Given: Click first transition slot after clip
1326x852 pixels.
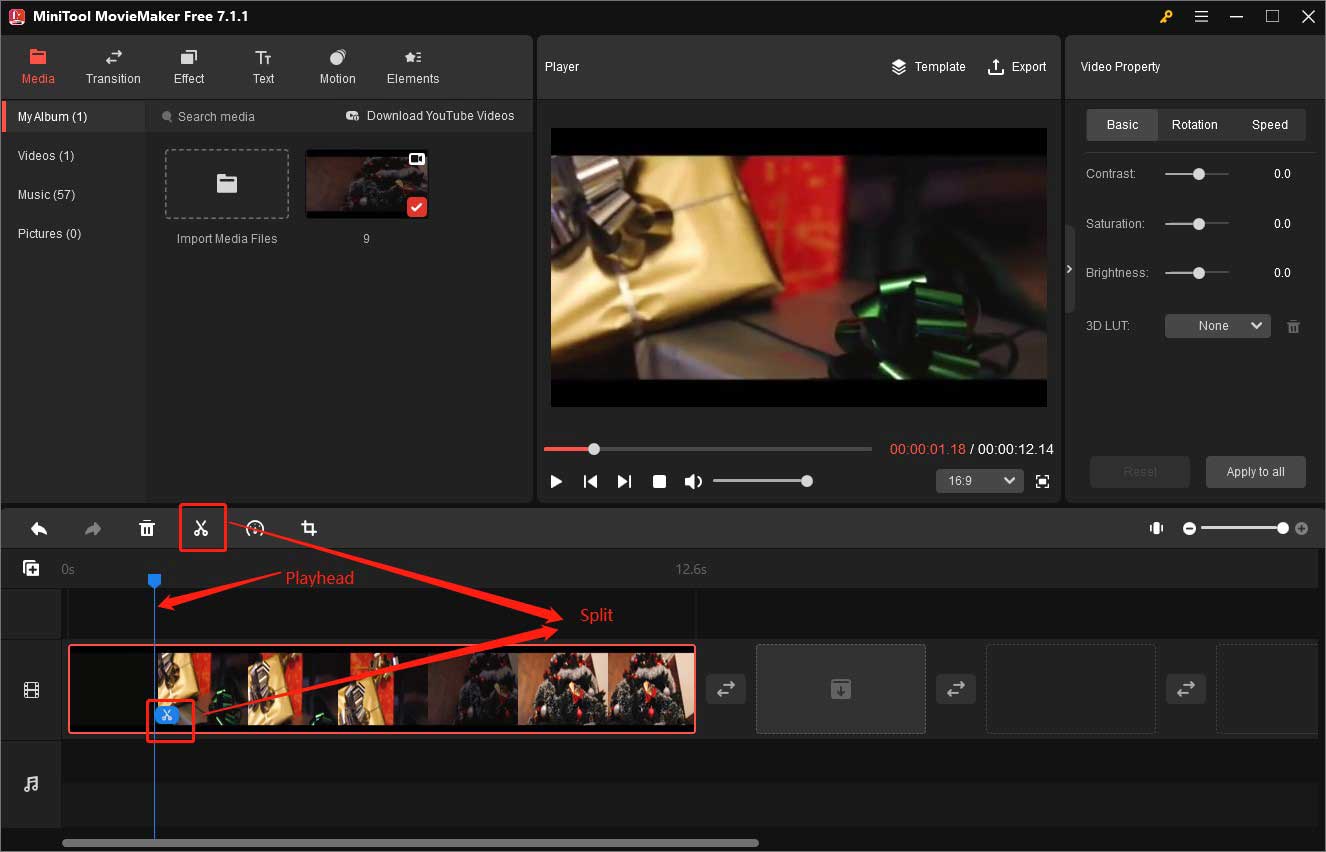Looking at the screenshot, I should (x=726, y=689).
